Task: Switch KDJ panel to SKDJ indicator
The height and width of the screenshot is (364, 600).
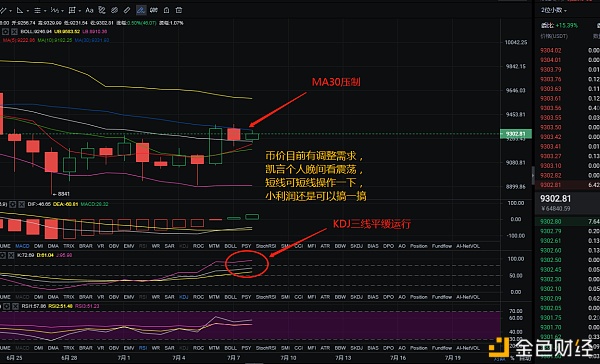Action: (x=357, y=297)
